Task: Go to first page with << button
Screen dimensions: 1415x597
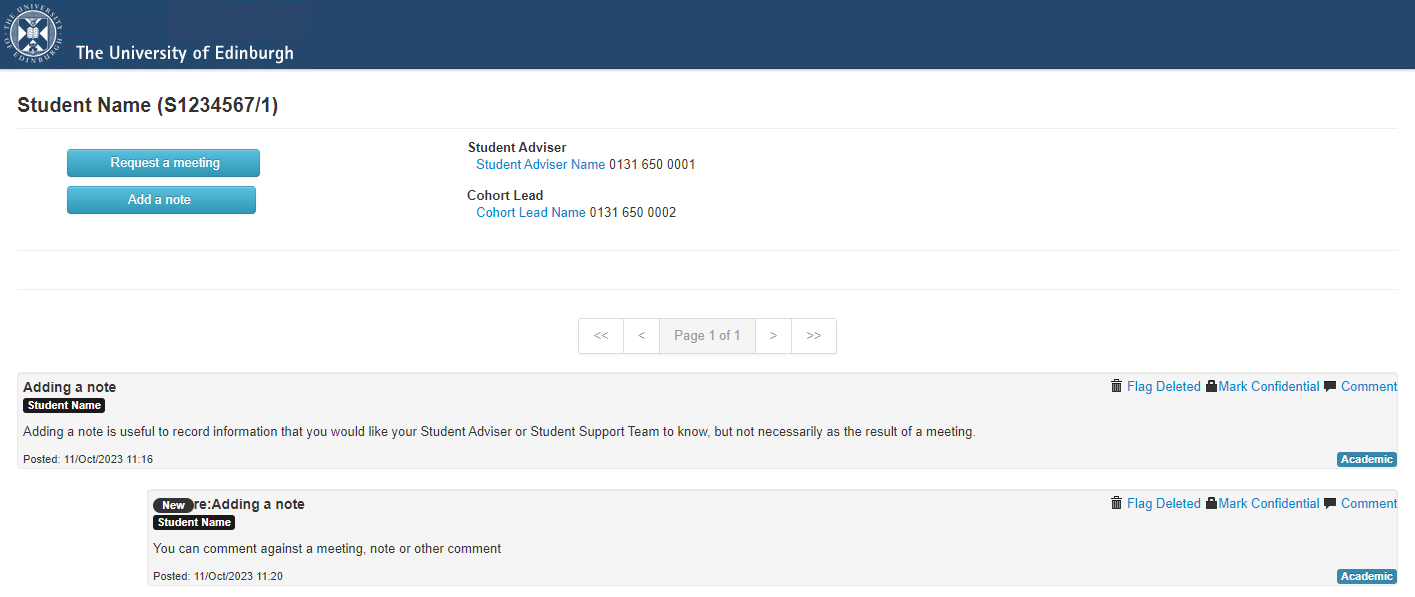Action: pyautogui.click(x=601, y=336)
